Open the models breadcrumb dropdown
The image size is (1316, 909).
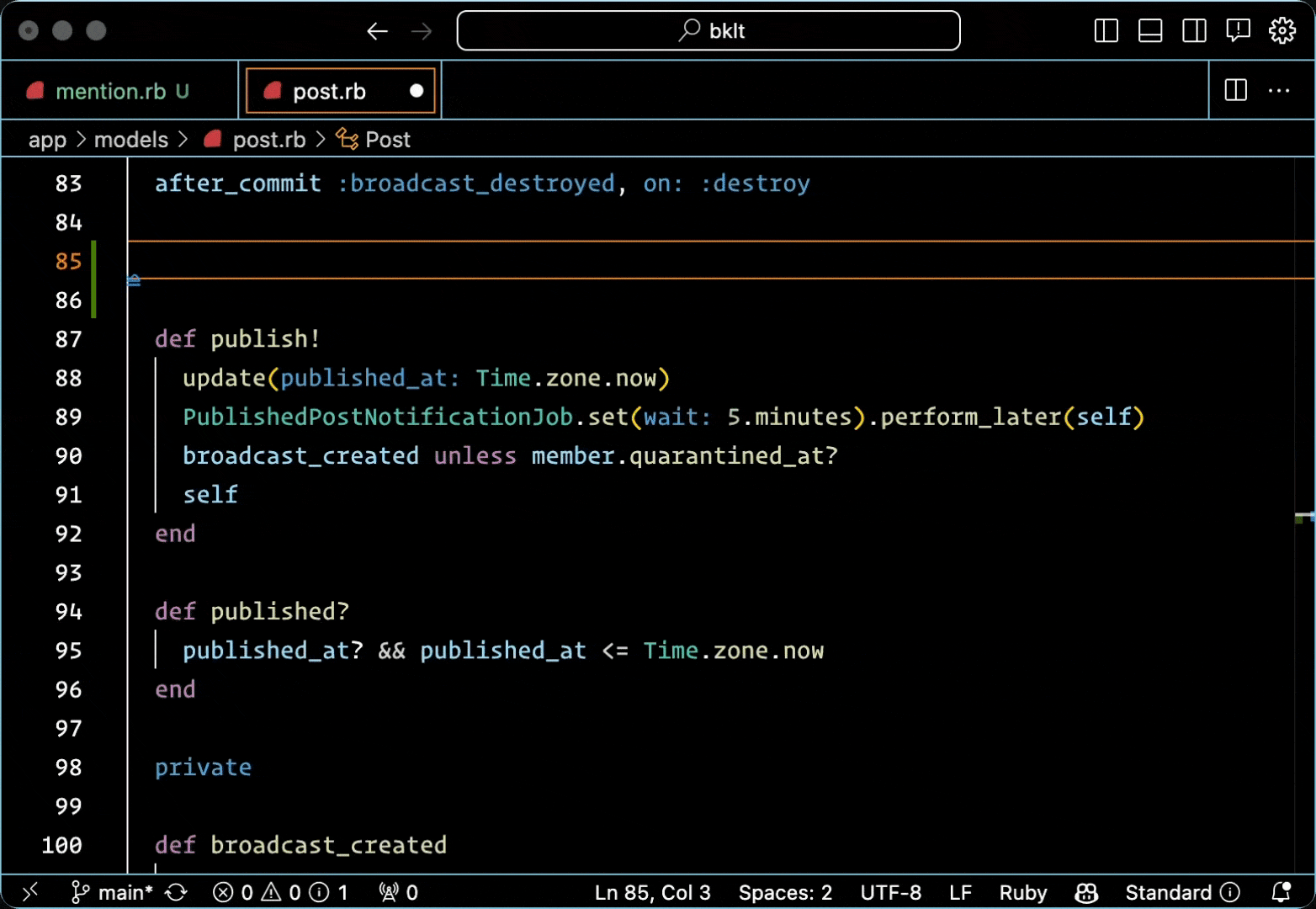(x=131, y=139)
